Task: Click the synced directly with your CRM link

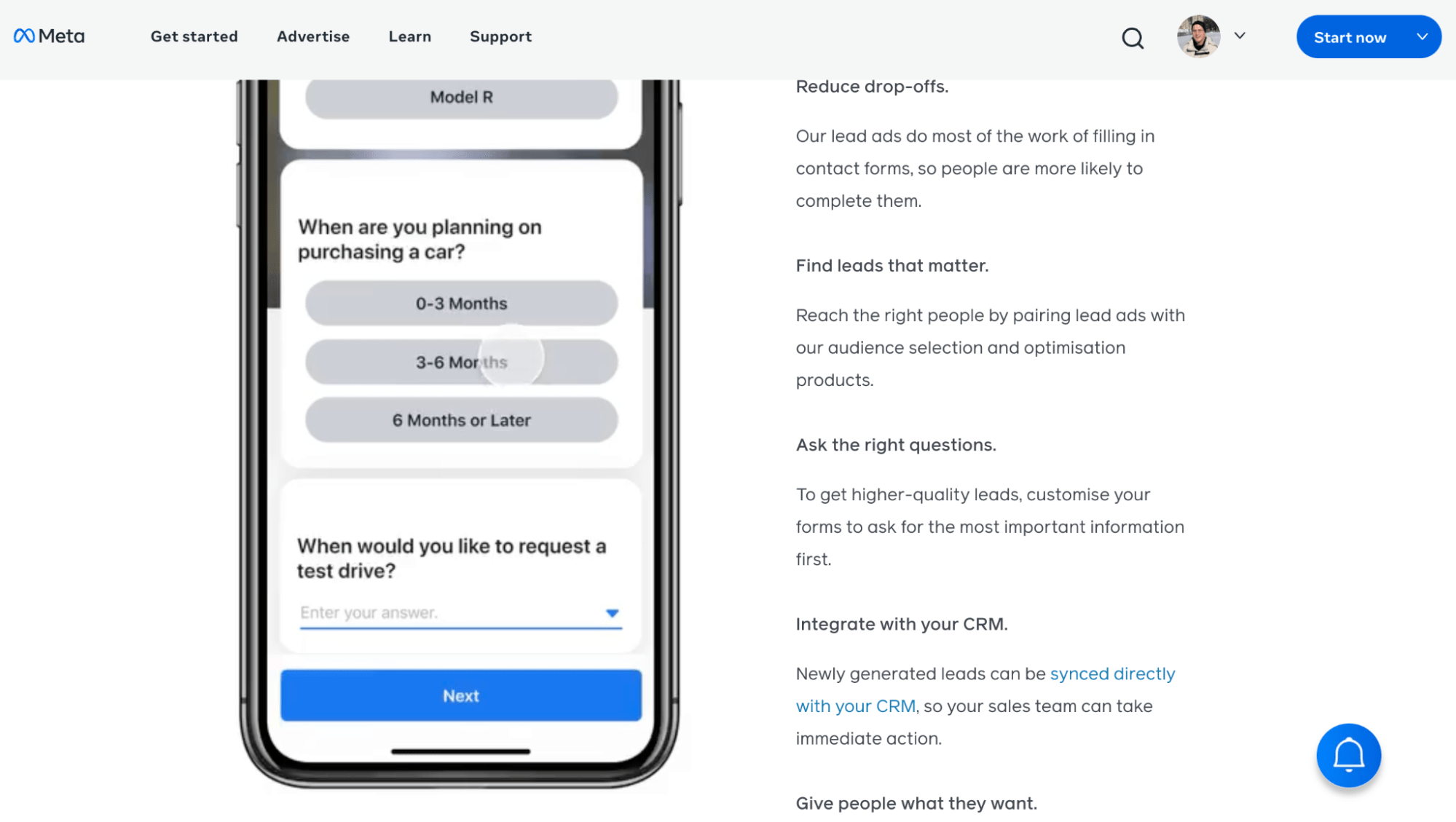Action: 985,689
